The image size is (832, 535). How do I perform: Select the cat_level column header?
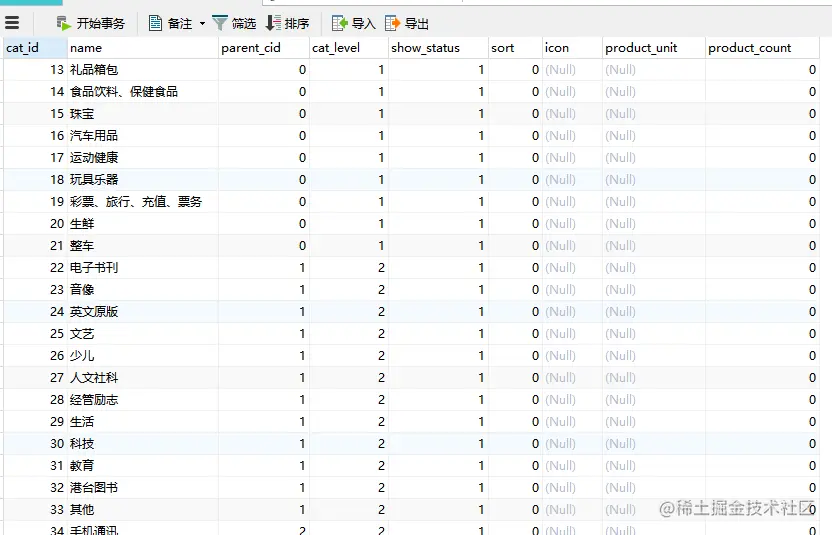[x=349, y=48]
